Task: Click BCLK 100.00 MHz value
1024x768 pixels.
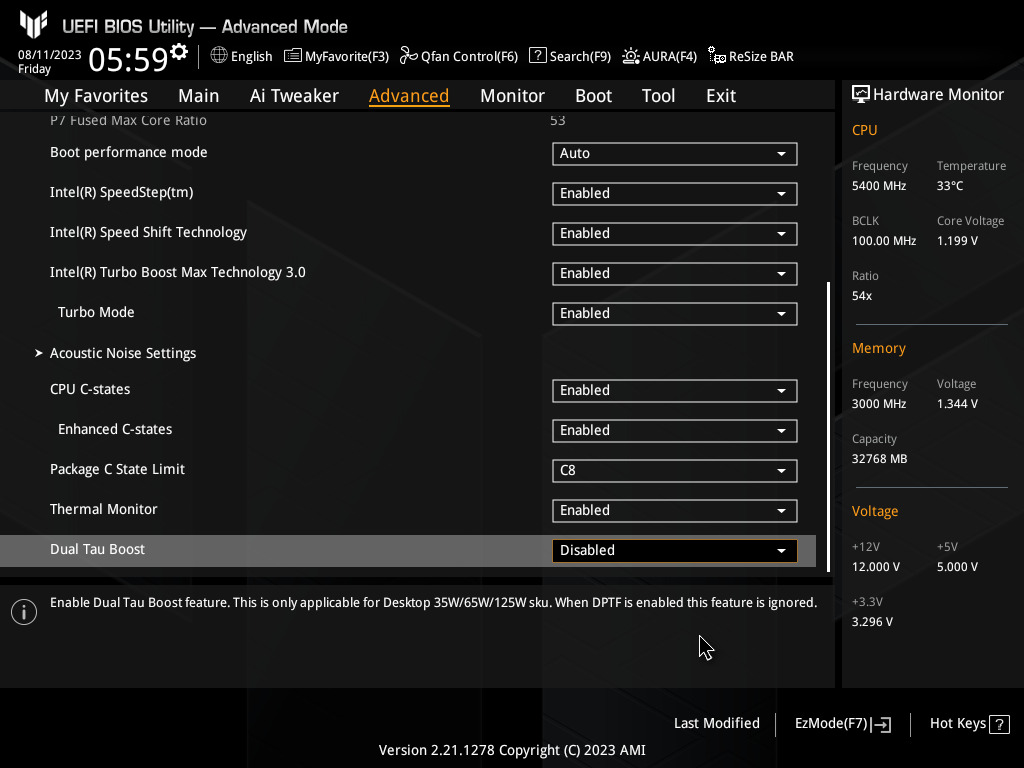Action: pyautogui.click(x=884, y=241)
